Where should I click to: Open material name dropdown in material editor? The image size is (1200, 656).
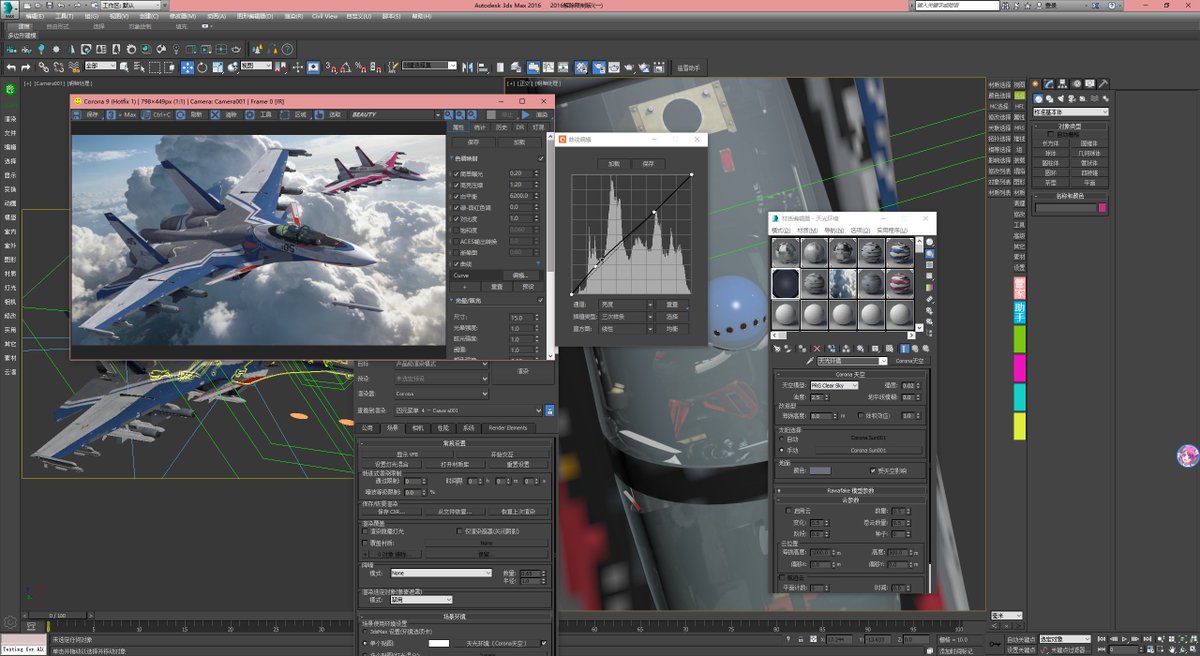(x=852, y=361)
